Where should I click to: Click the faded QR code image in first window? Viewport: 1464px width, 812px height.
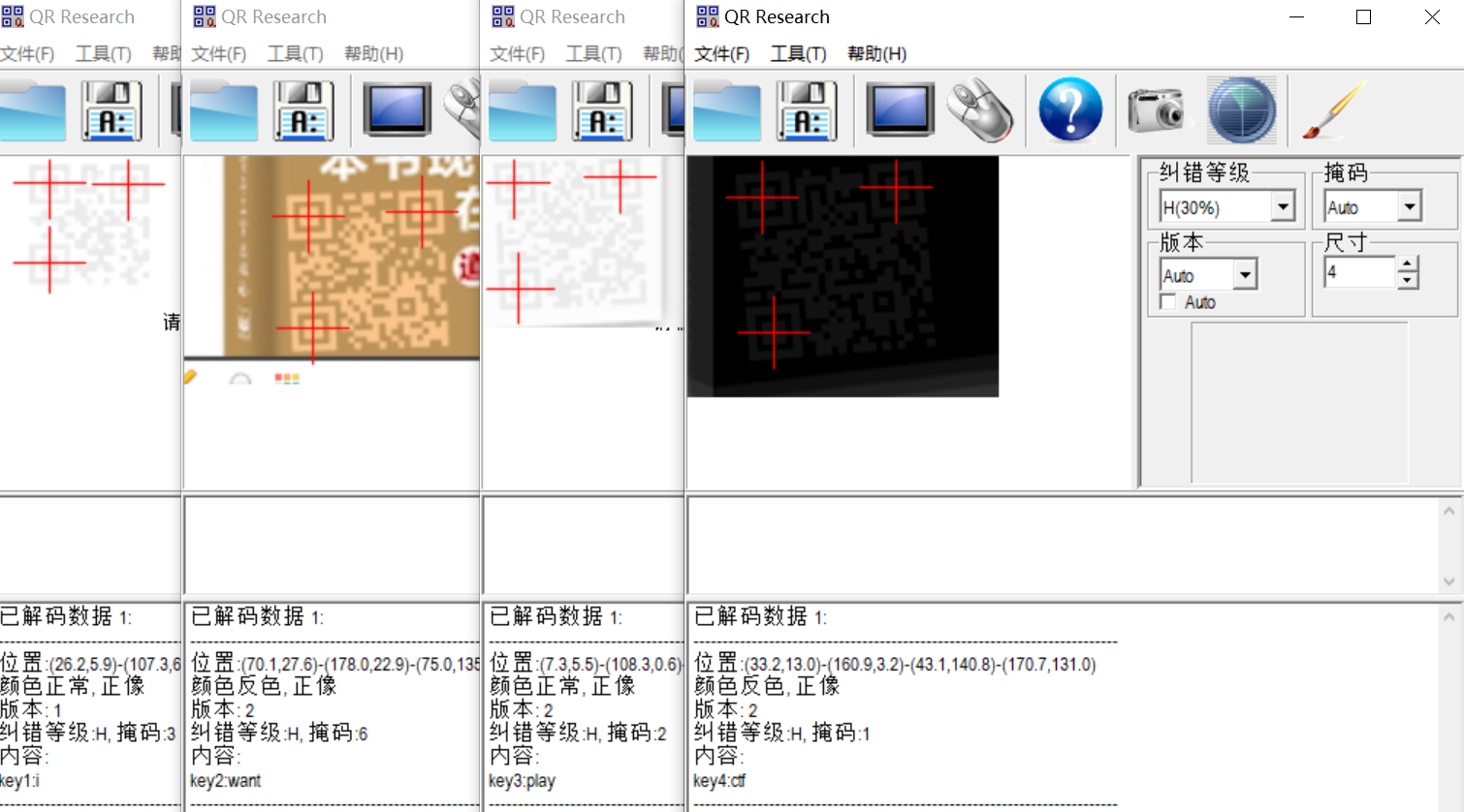tap(87, 225)
